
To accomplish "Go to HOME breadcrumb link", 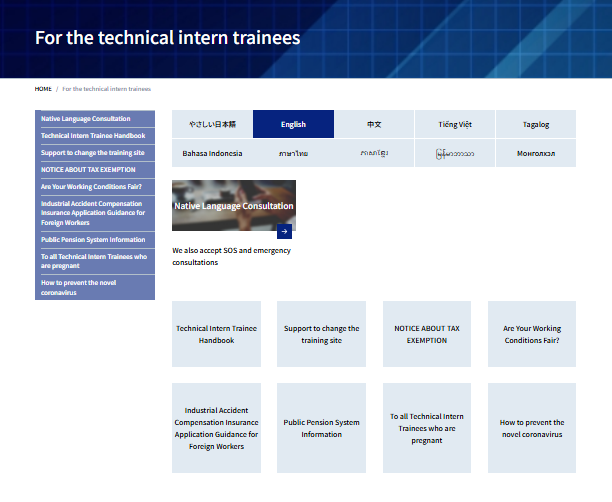I will coord(43,89).
